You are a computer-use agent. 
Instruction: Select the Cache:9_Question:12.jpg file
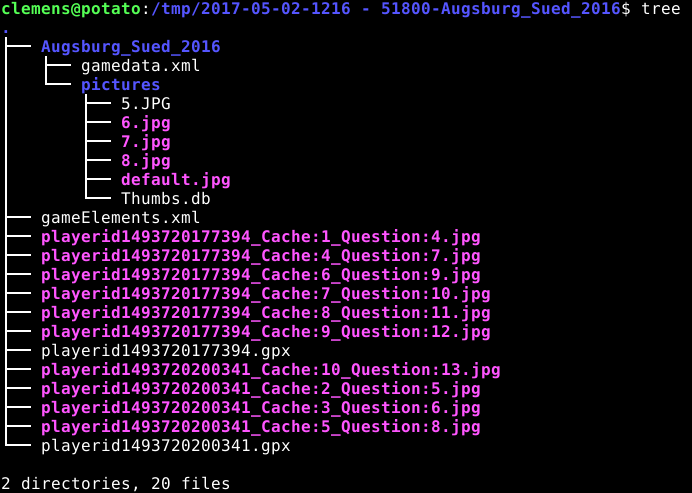pyautogui.click(x=266, y=332)
